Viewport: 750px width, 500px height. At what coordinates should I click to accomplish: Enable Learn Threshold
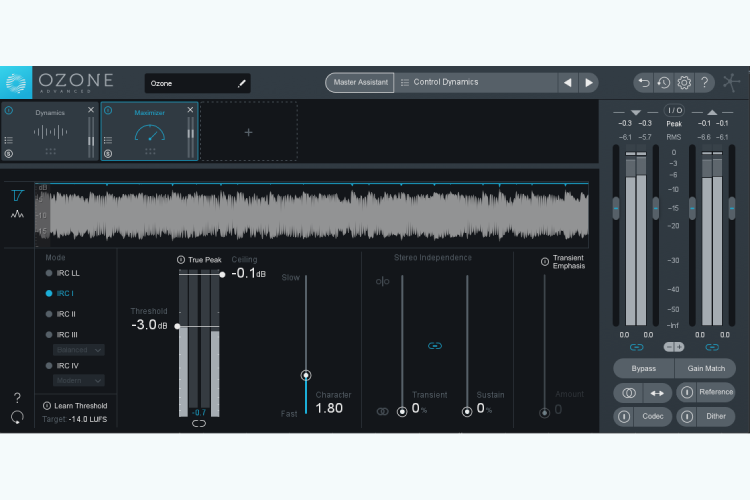47,406
